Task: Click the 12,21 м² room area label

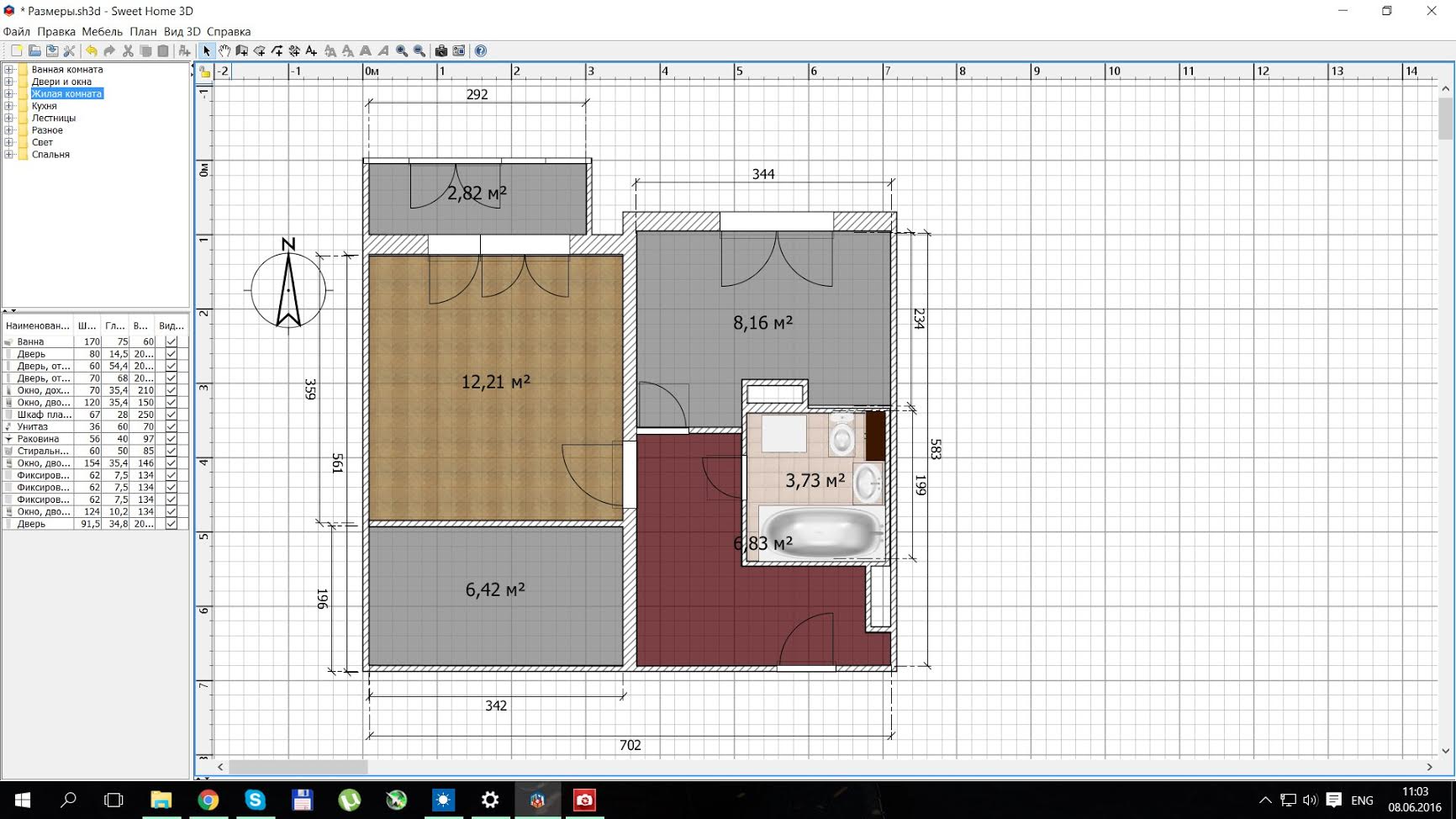Action: 495,383
